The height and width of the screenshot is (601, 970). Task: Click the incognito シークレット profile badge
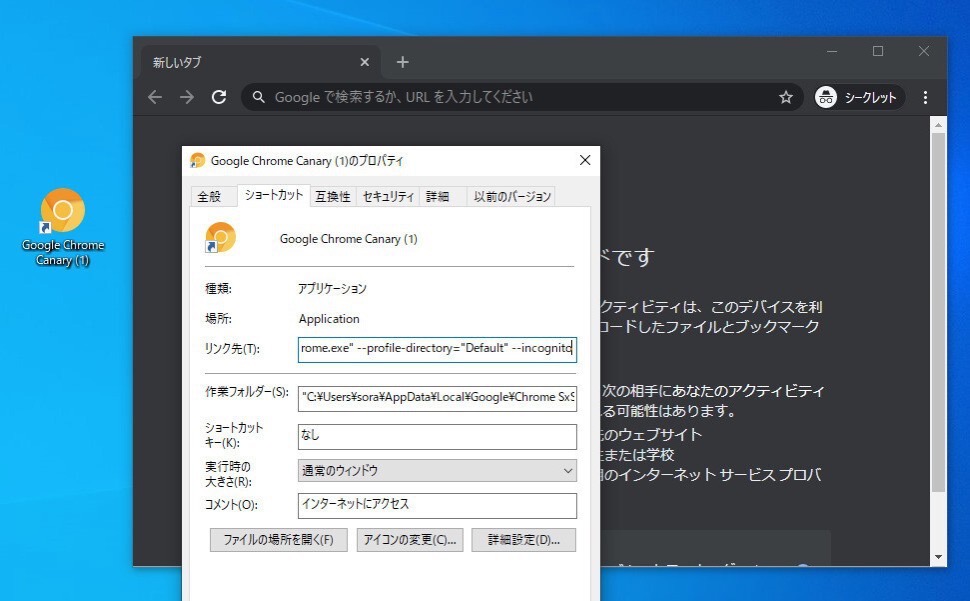(x=859, y=97)
